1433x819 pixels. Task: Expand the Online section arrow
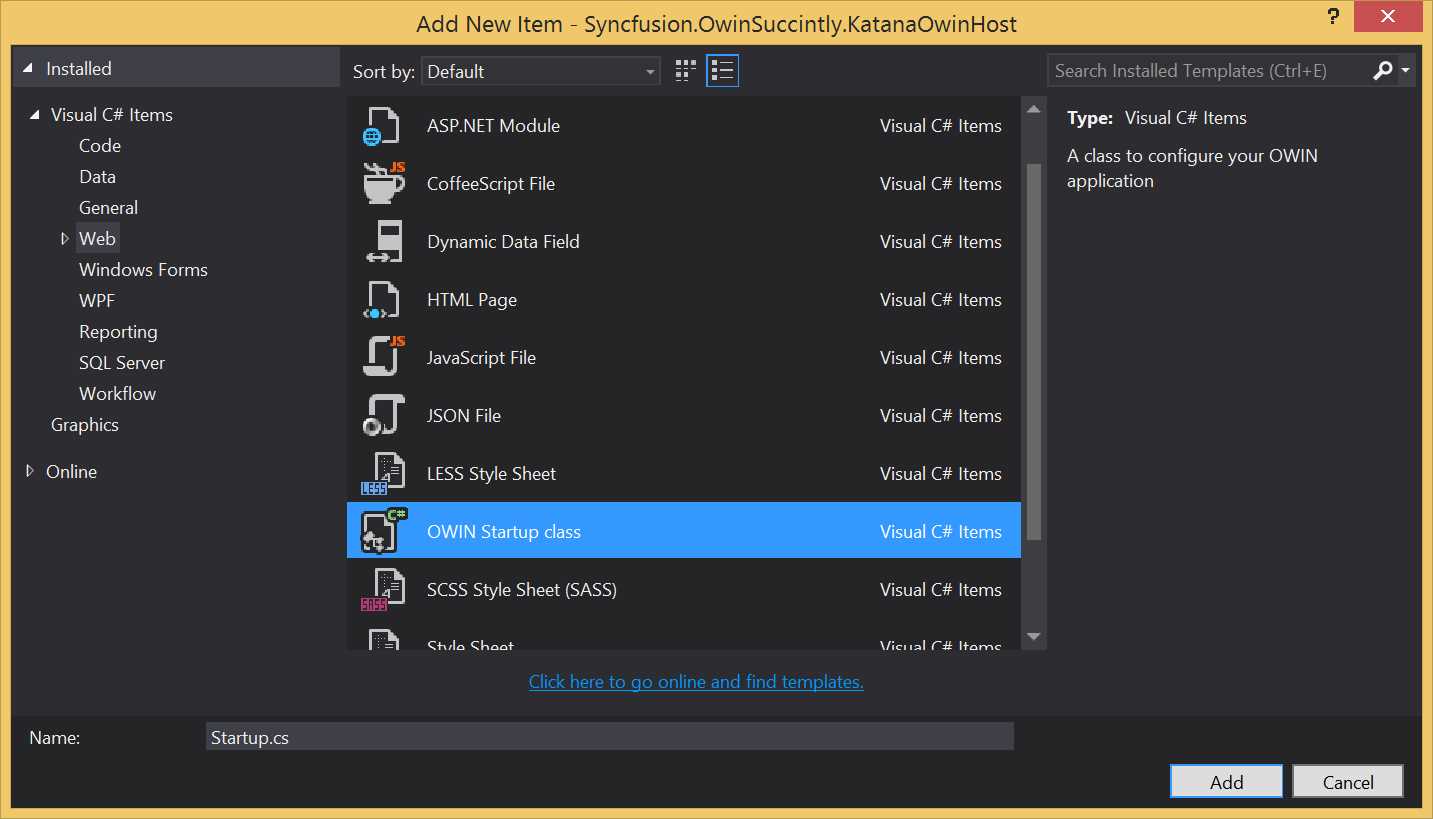coord(31,472)
